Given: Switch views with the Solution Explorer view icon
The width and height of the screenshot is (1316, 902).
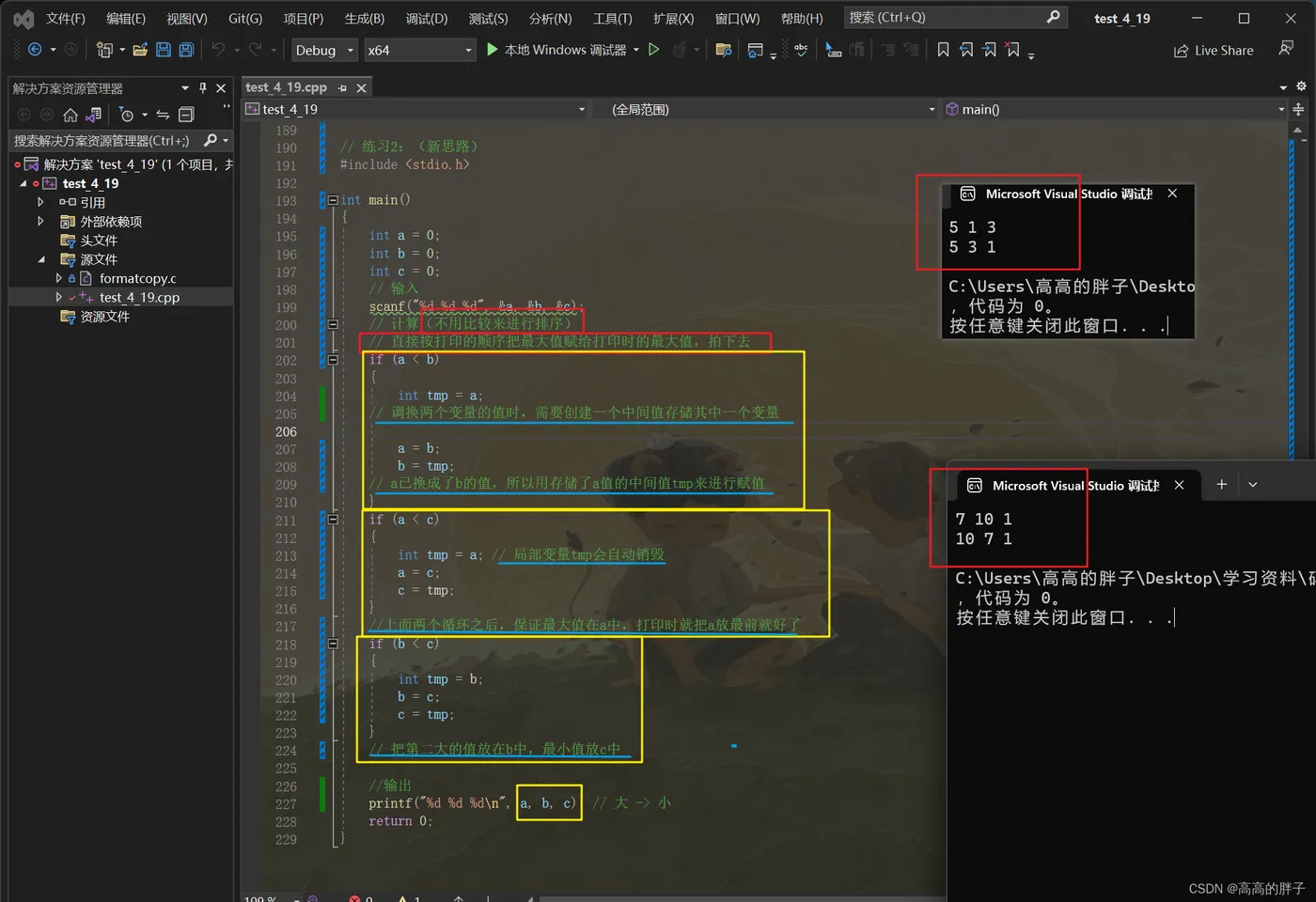Looking at the screenshot, I should tap(93, 115).
